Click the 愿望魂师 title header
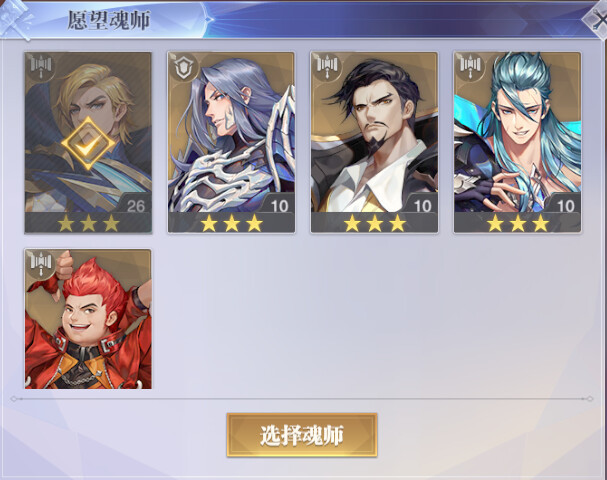The height and width of the screenshot is (480, 607). (x=109, y=20)
